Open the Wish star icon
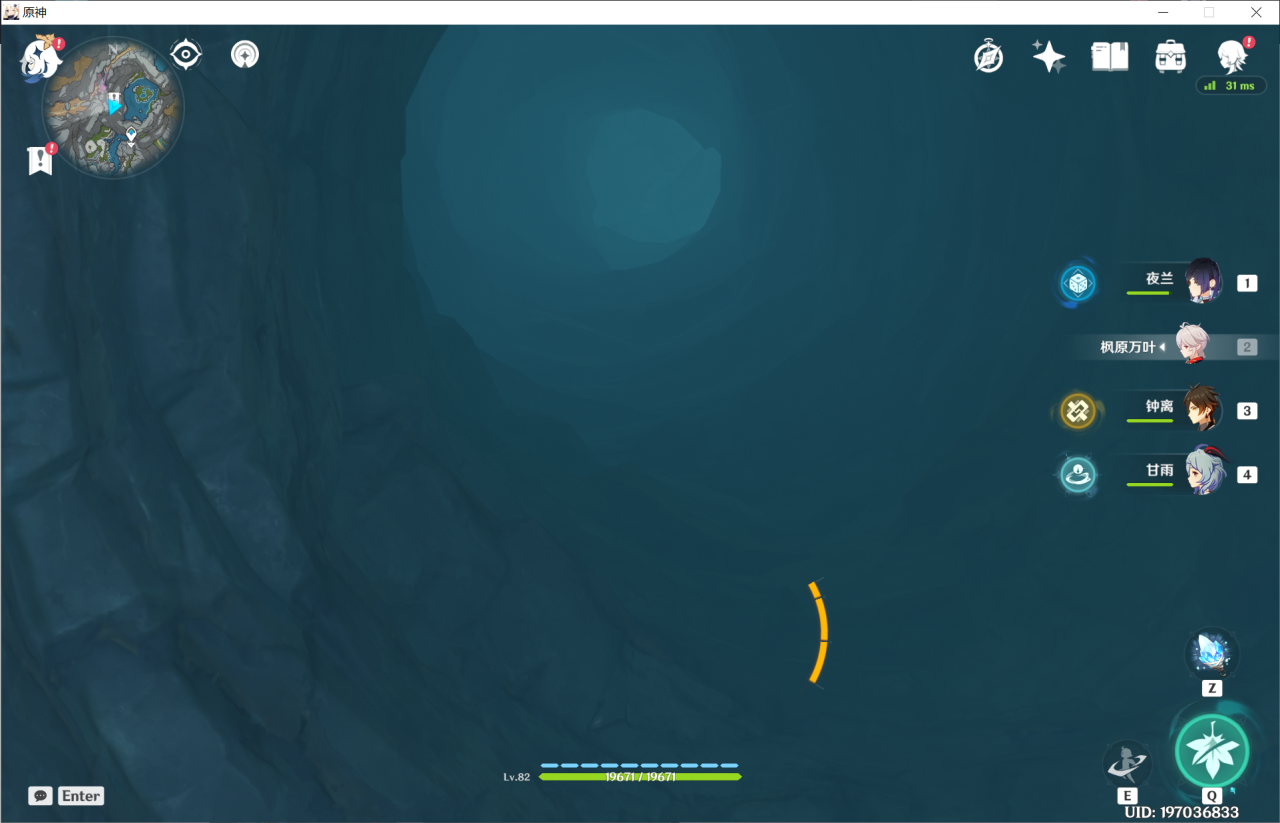The height and width of the screenshot is (823, 1280). (1049, 56)
